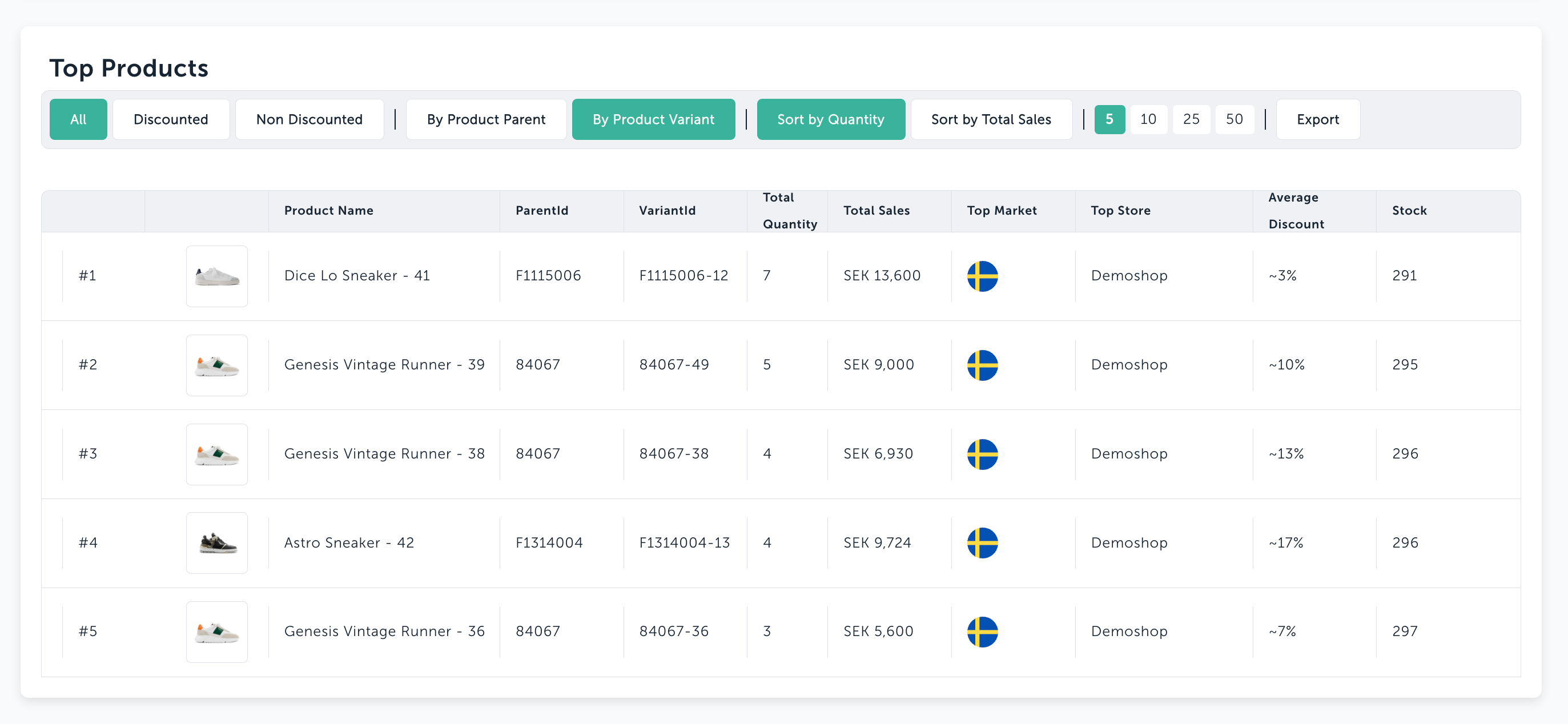This screenshot has height=724, width=1568.
Task: Sort the table by Quantity
Action: (x=830, y=119)
